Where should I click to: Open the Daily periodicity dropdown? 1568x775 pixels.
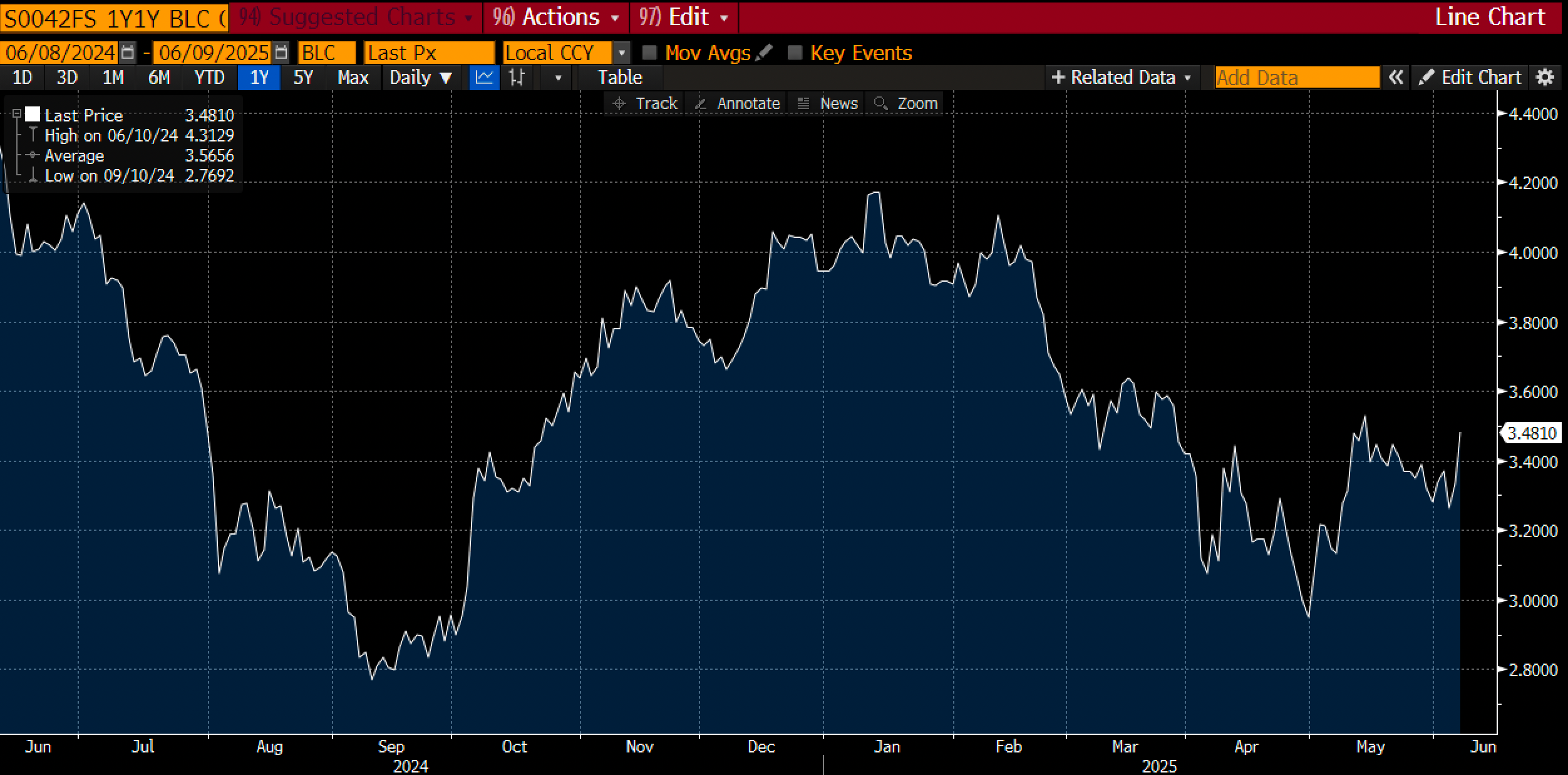click(x=420, y=78)
